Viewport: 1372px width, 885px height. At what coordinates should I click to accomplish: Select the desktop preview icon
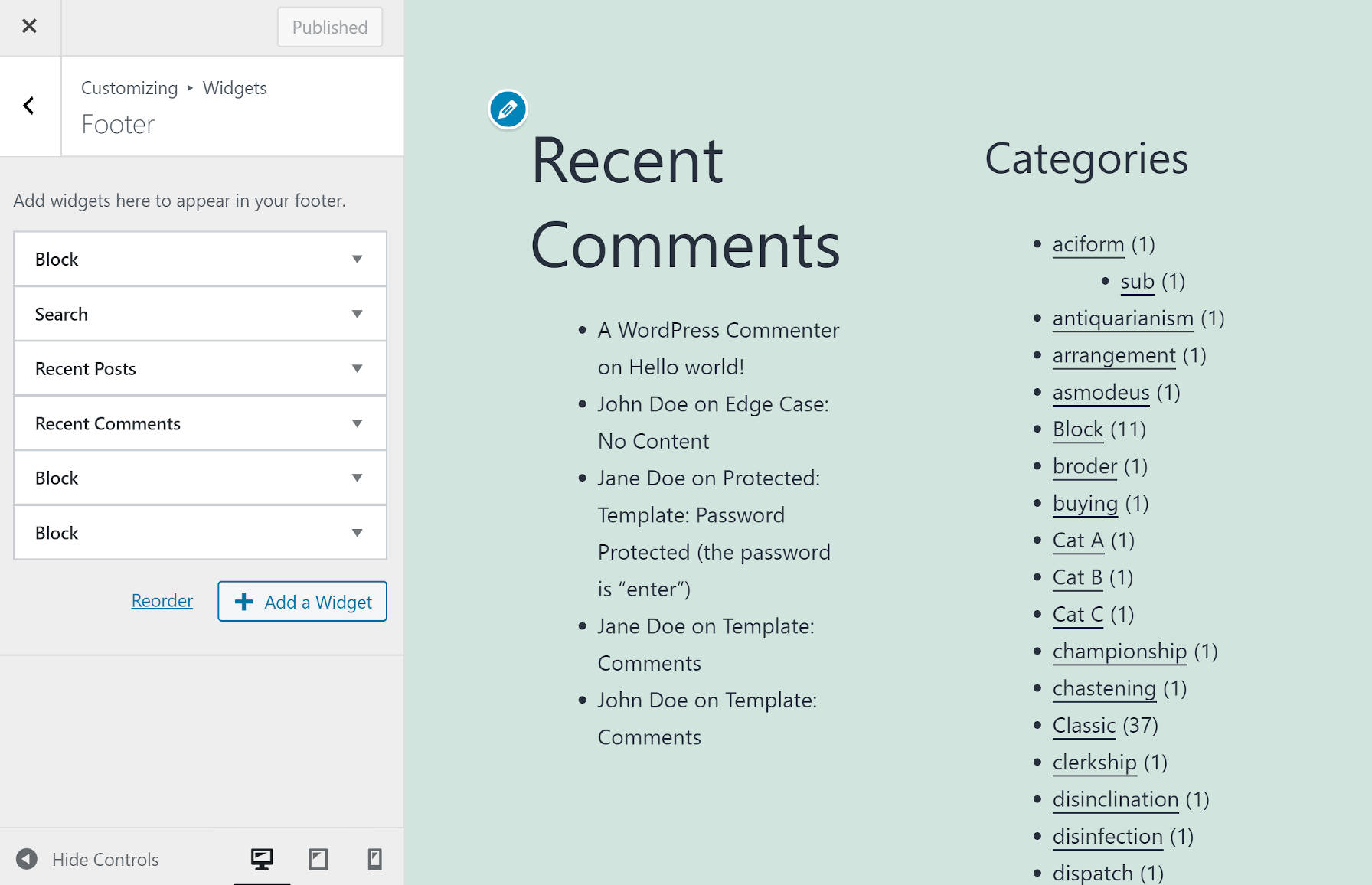click(x=262, y=859)
